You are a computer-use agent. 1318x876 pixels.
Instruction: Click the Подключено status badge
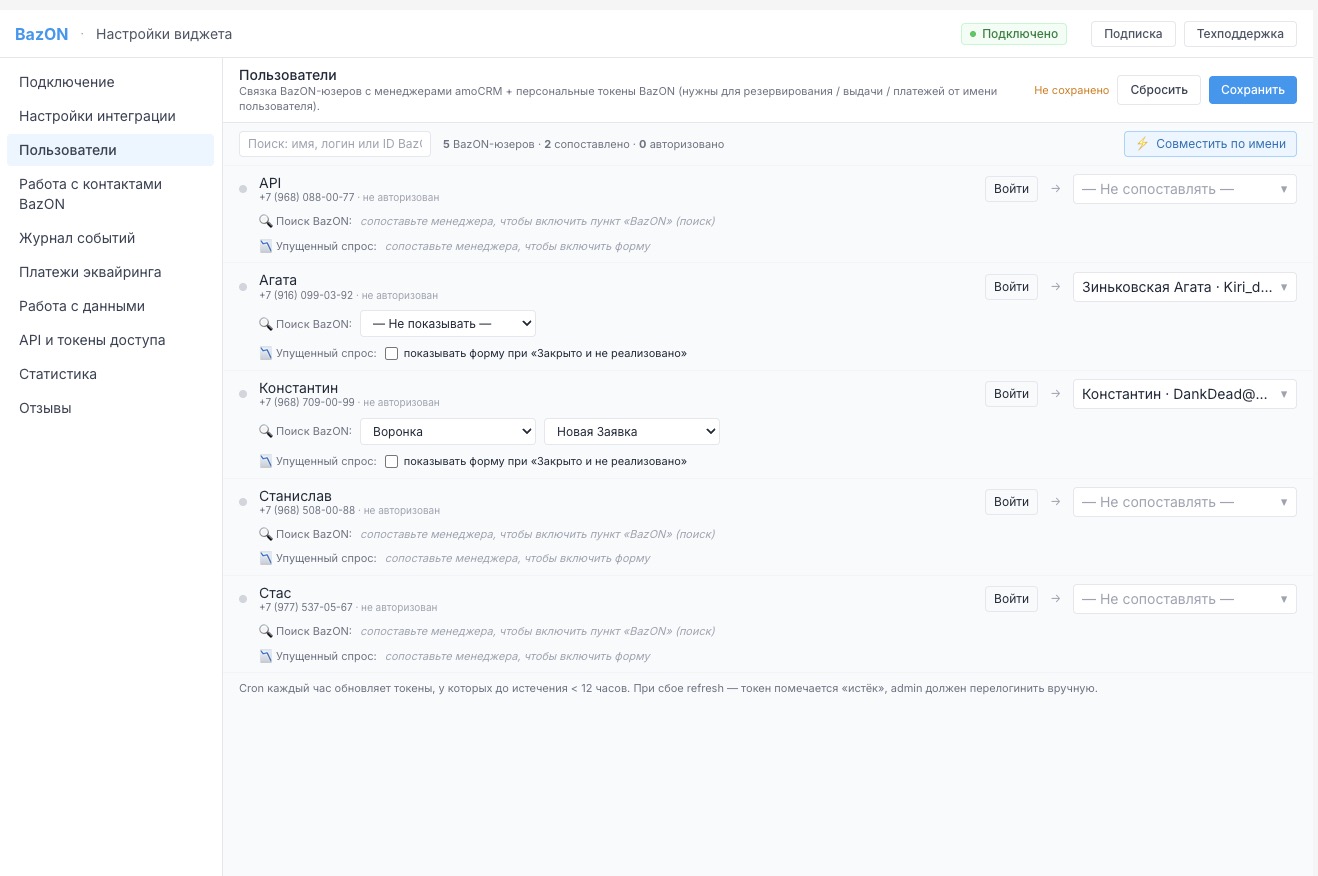point(1014,34)
